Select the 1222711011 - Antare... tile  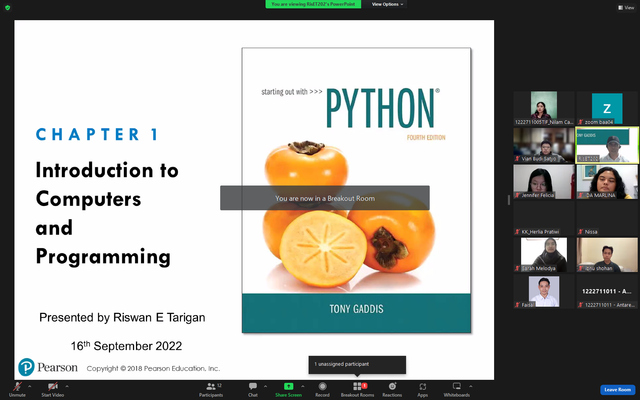[607, 291]
